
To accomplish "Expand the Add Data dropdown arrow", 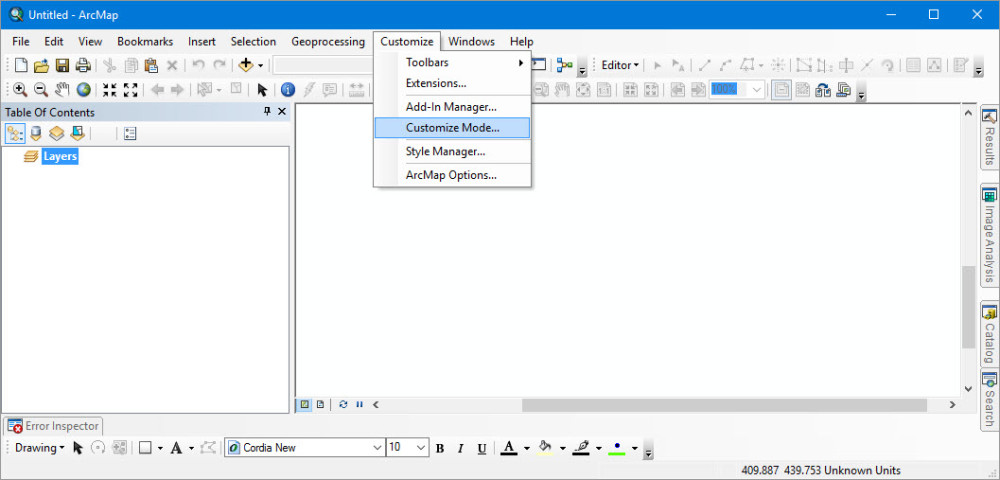I will point(261,65).
